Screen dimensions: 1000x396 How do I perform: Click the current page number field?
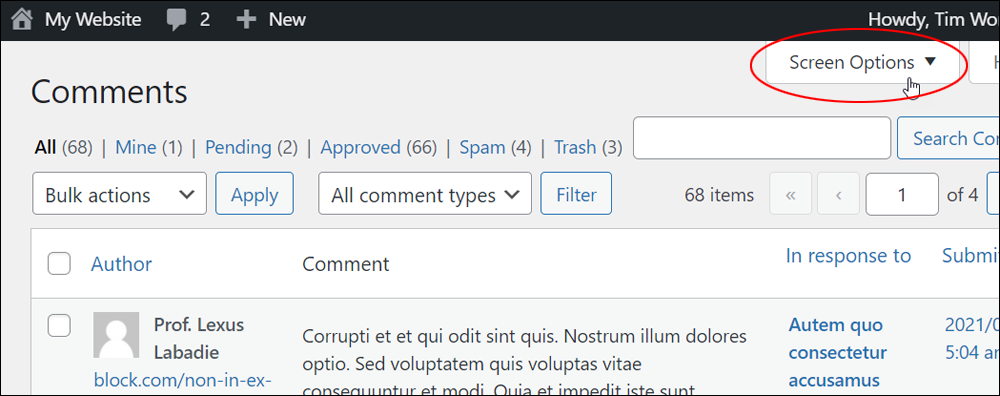click(x=902, y=194)
